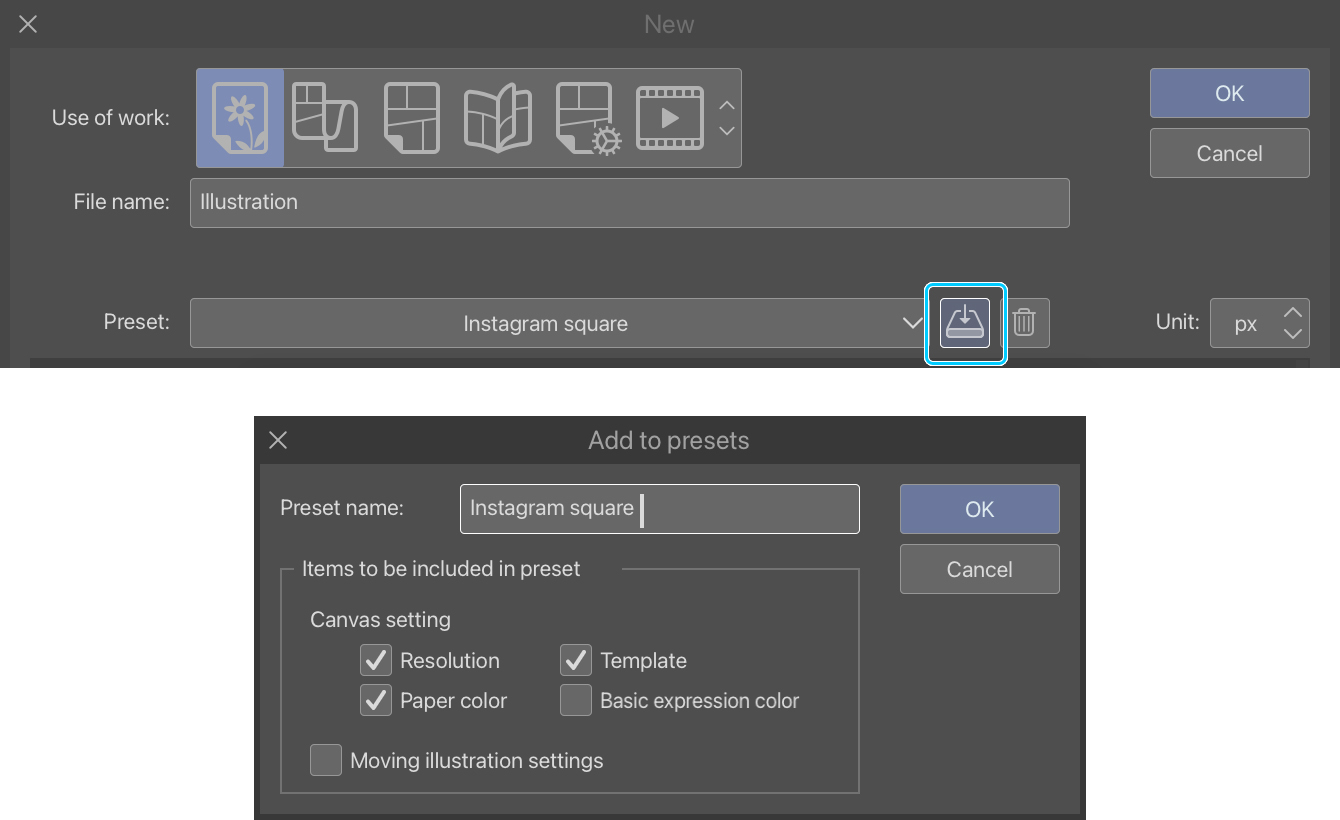Click the trash icon to delete preset

pyautogui.click(x=1024, y=323)
